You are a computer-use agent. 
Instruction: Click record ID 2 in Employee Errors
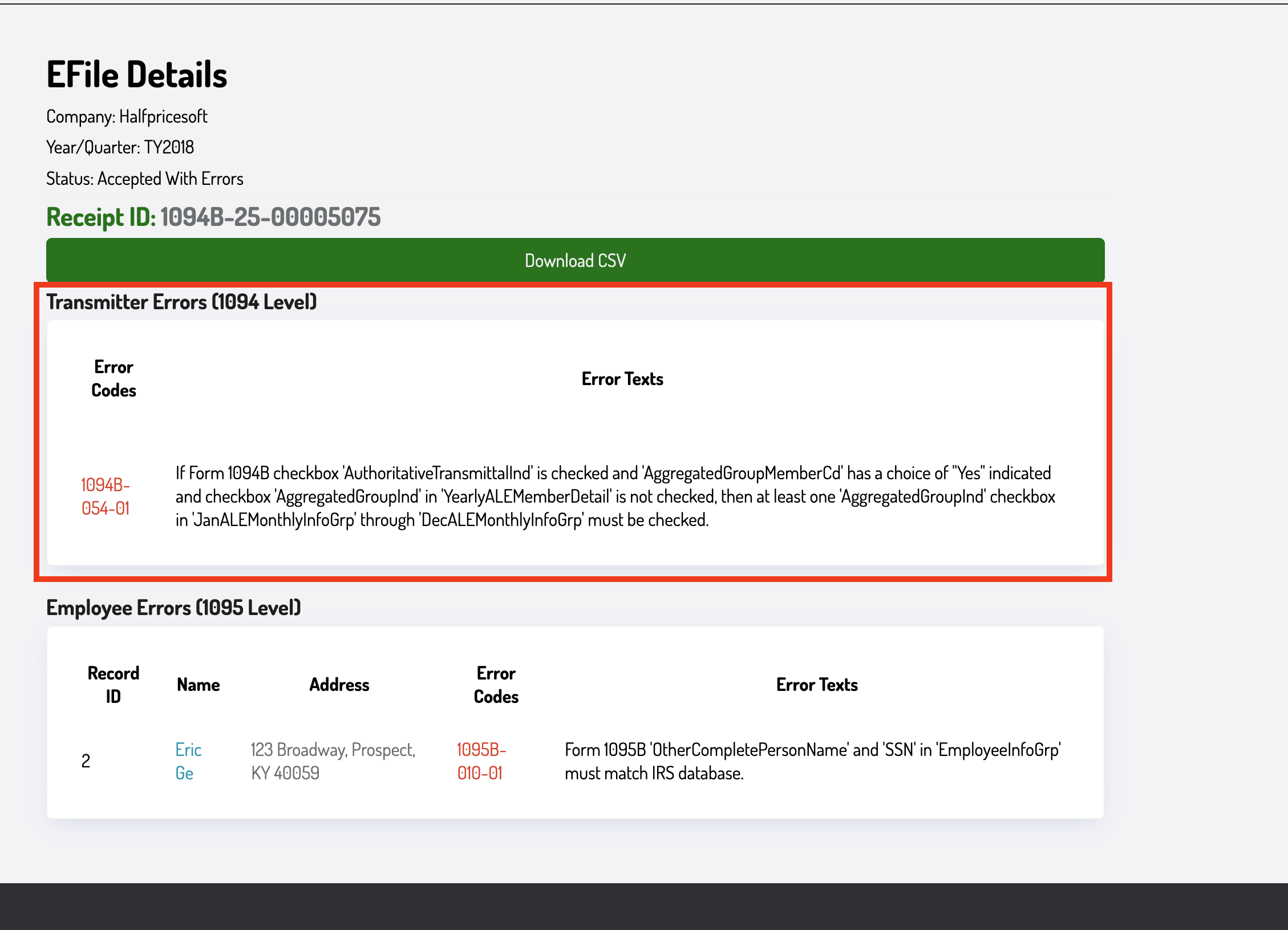tap(86, 761)
